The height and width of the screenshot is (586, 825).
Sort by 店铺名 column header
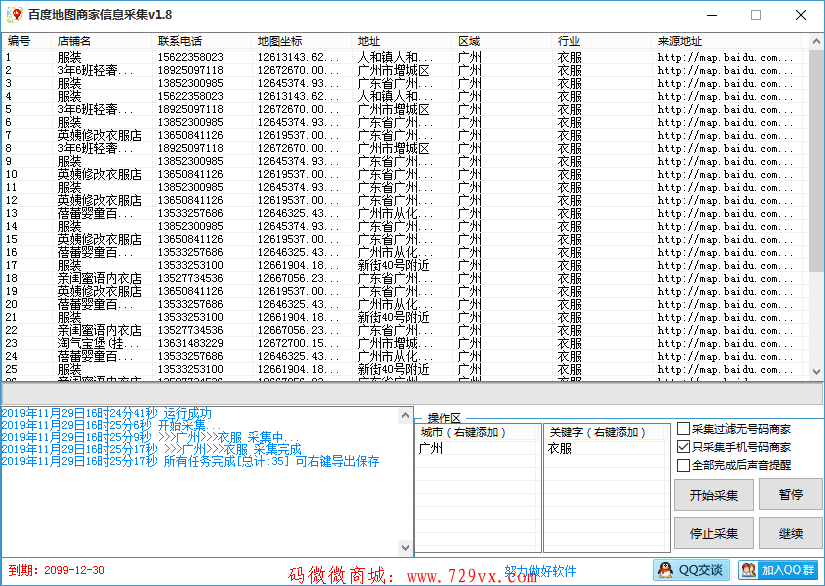(102, 41)
